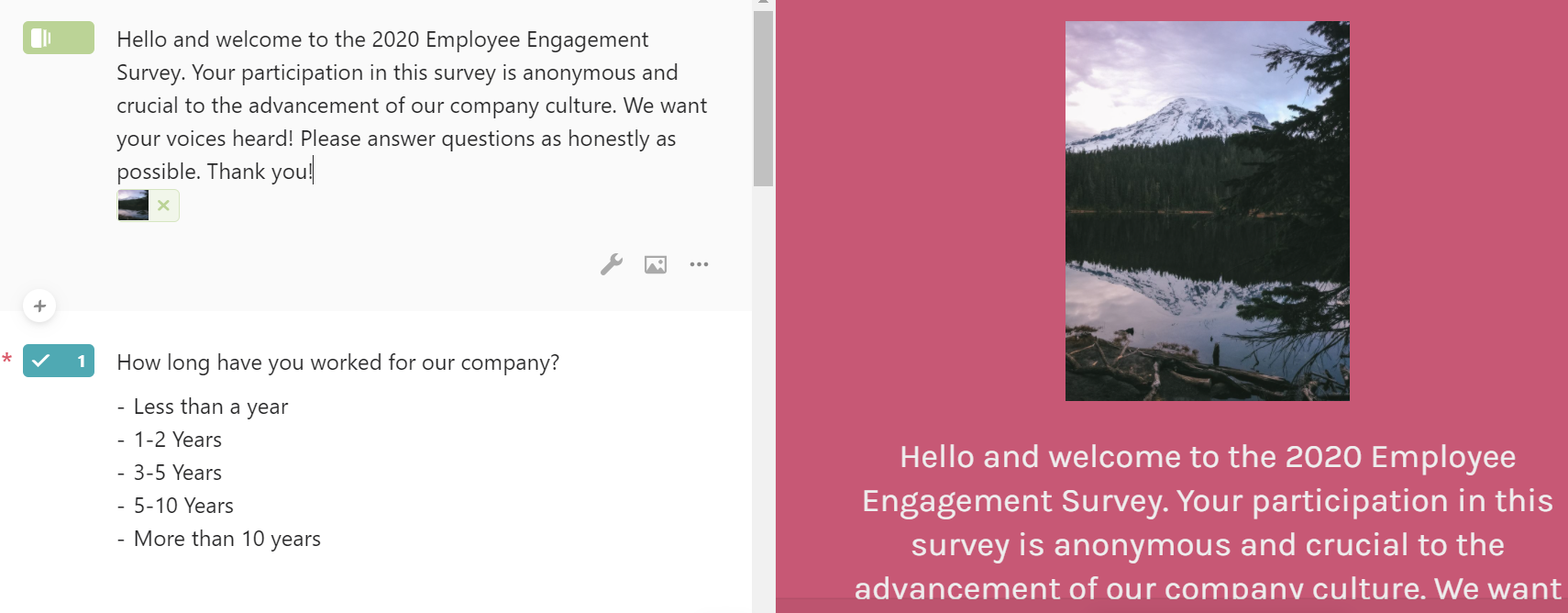
Task: Select the "Less than a year" choice
Action: coord(210,407)
